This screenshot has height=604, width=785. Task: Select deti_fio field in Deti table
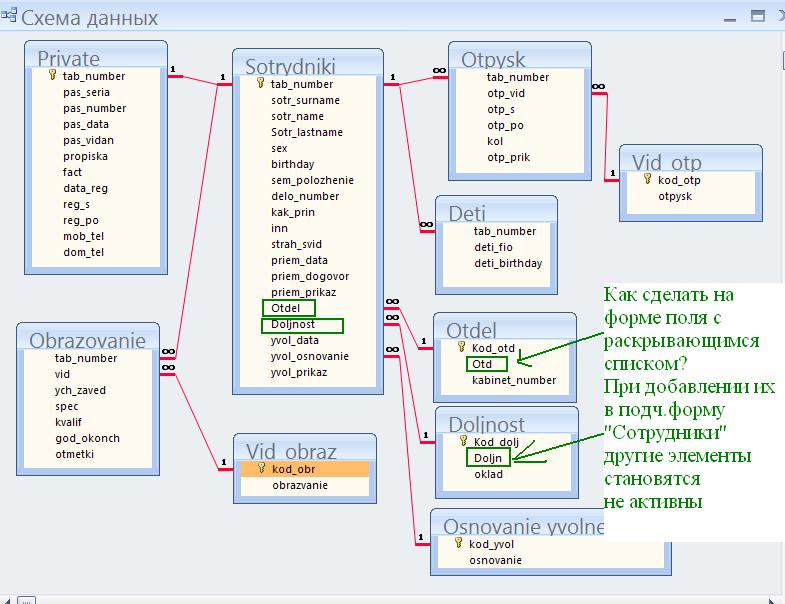tap(494, 247)
